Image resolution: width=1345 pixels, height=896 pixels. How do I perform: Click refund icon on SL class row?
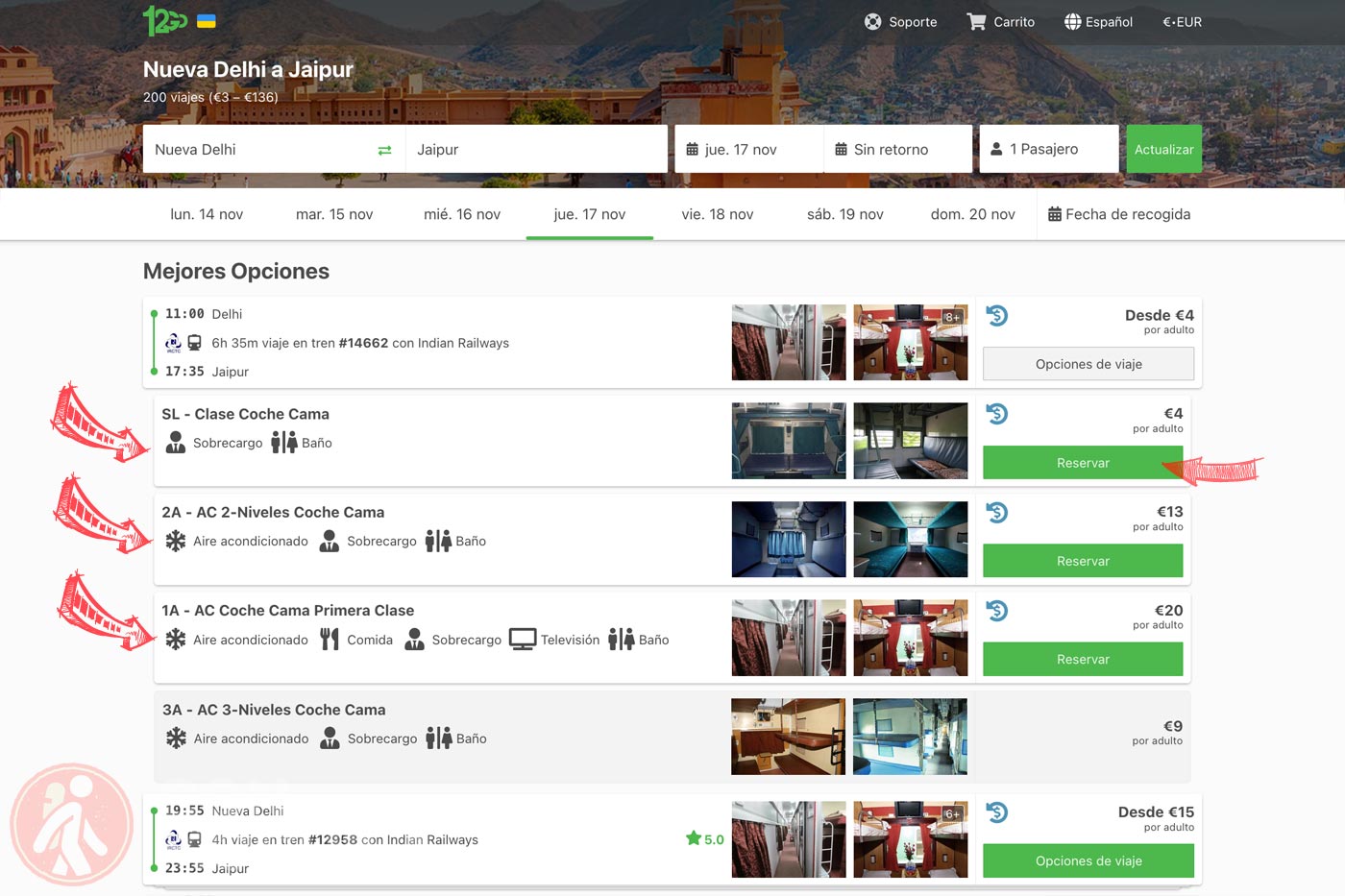(x=997, y=414)
